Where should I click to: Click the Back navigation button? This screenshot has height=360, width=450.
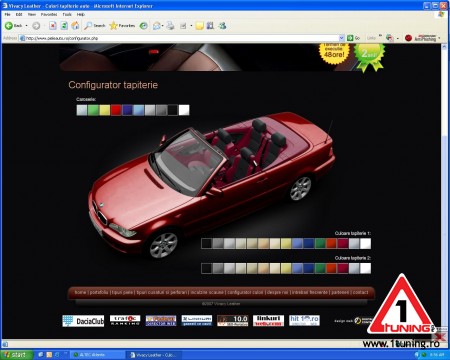point(13,26)
